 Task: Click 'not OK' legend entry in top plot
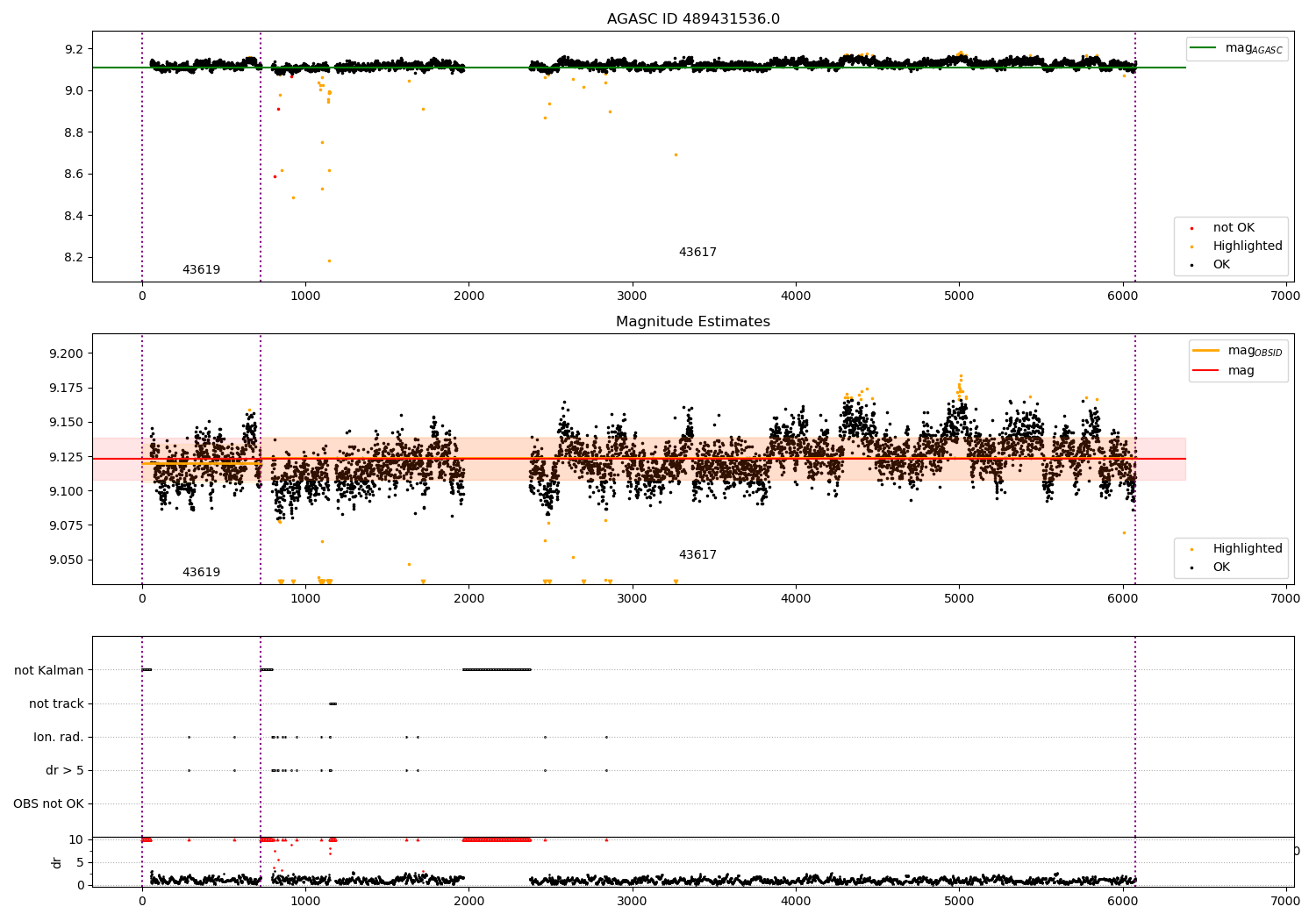coord(1232,228)
